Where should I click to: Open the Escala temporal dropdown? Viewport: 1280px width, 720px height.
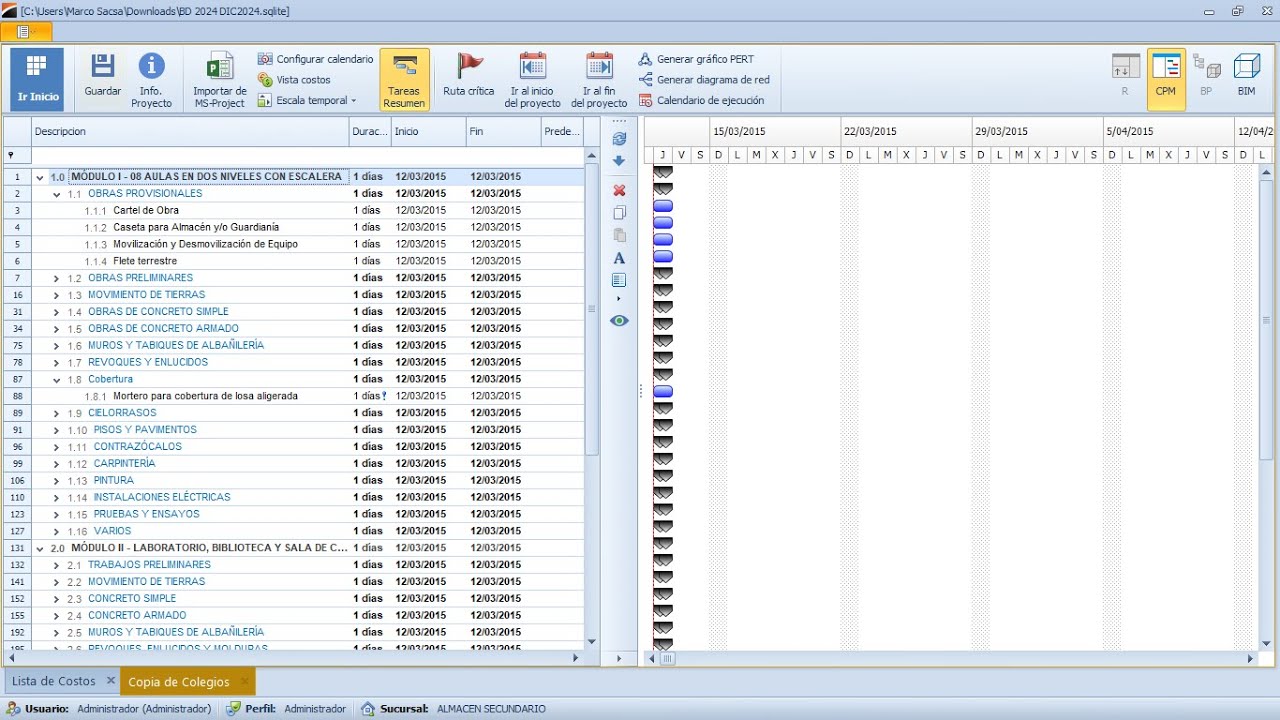tap(307, 100)
